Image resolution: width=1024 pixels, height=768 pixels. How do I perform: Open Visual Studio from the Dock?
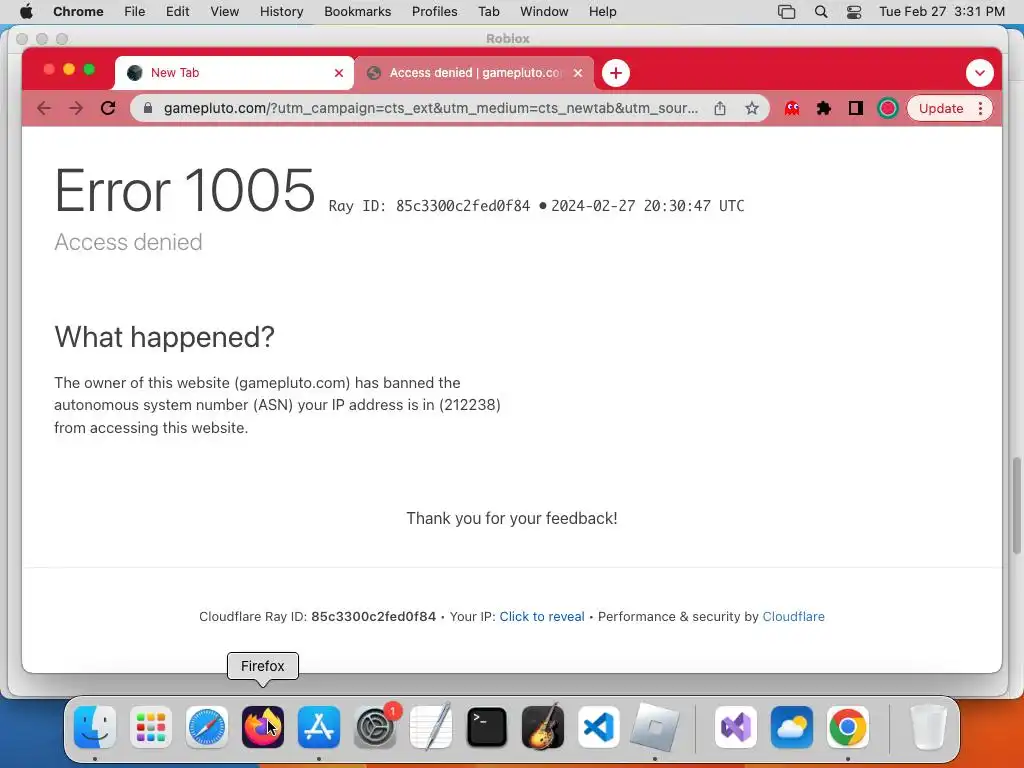pyautogui.click(x=736, y=727)
